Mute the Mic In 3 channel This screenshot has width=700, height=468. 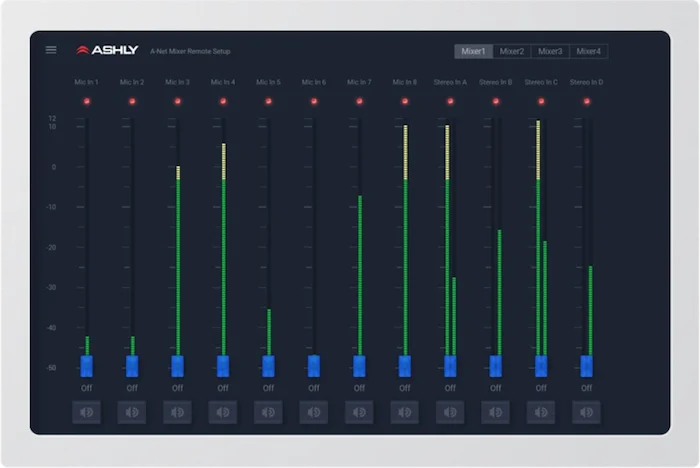(x=178, y=411)
